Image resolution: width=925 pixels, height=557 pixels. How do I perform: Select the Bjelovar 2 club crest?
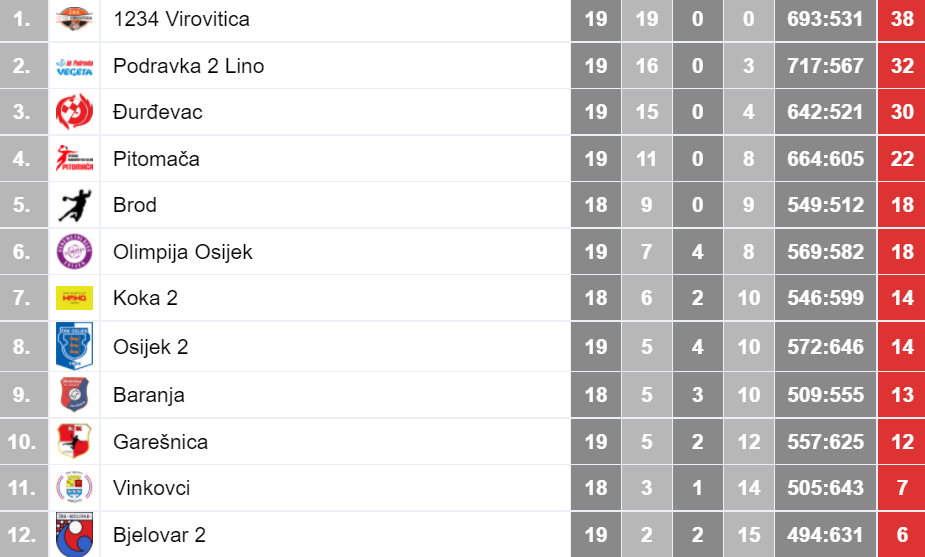74,535
